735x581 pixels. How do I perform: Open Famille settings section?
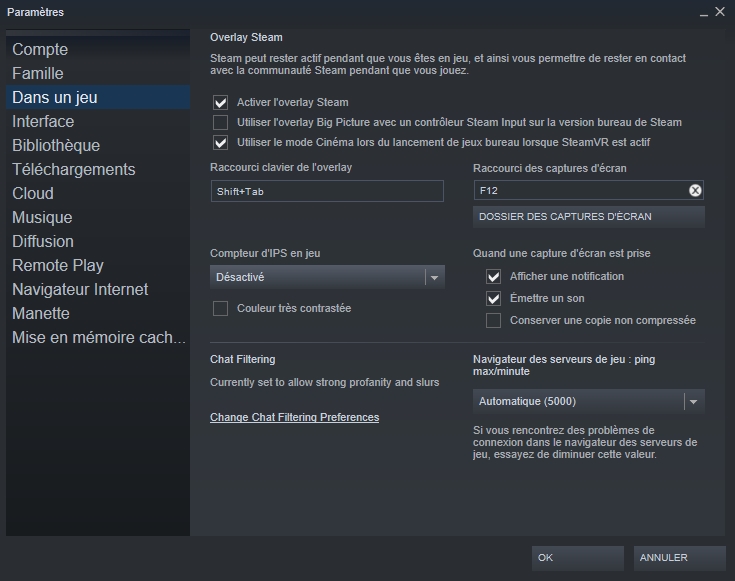[98, 73]
